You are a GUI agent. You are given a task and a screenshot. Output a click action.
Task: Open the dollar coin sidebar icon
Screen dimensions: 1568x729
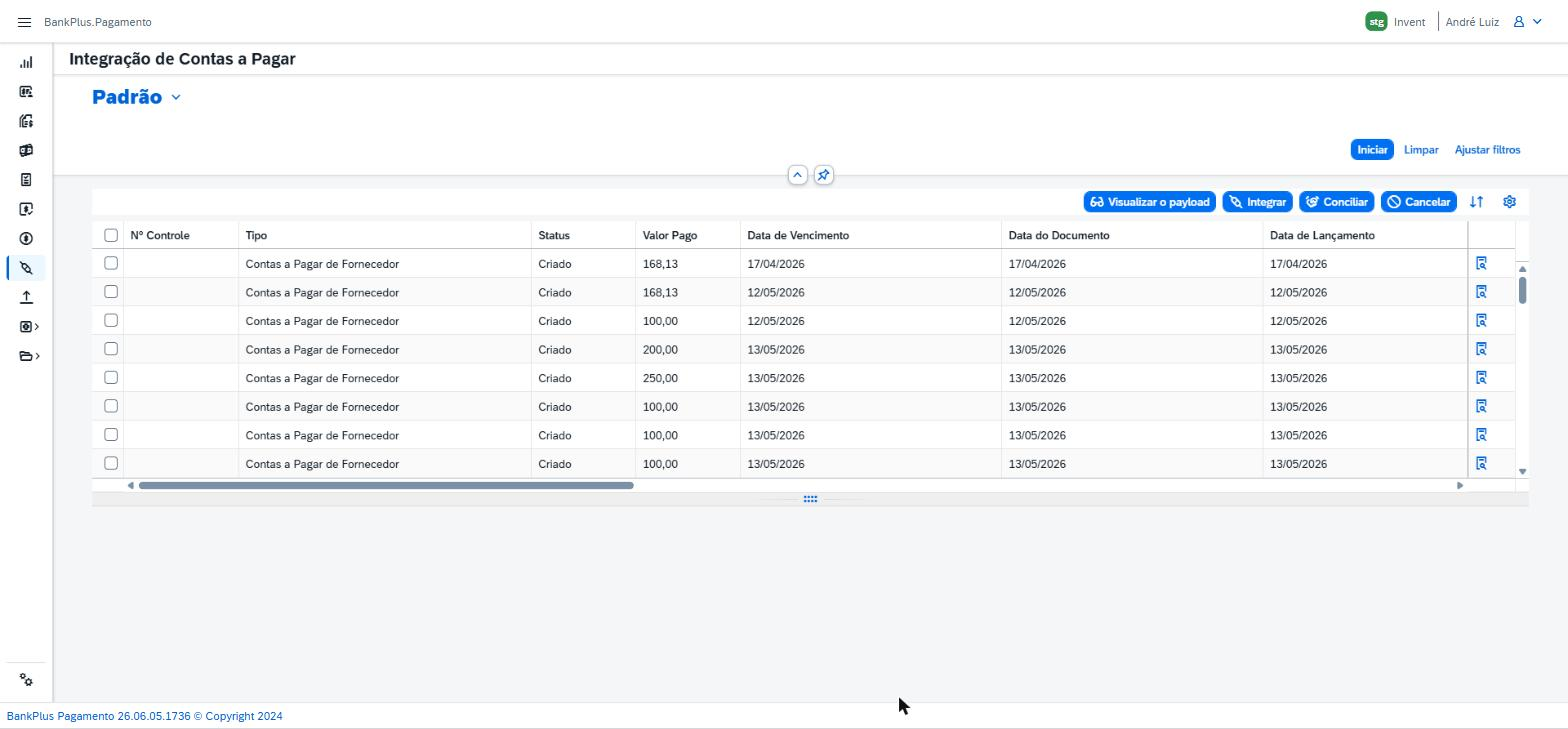point(26,239)
